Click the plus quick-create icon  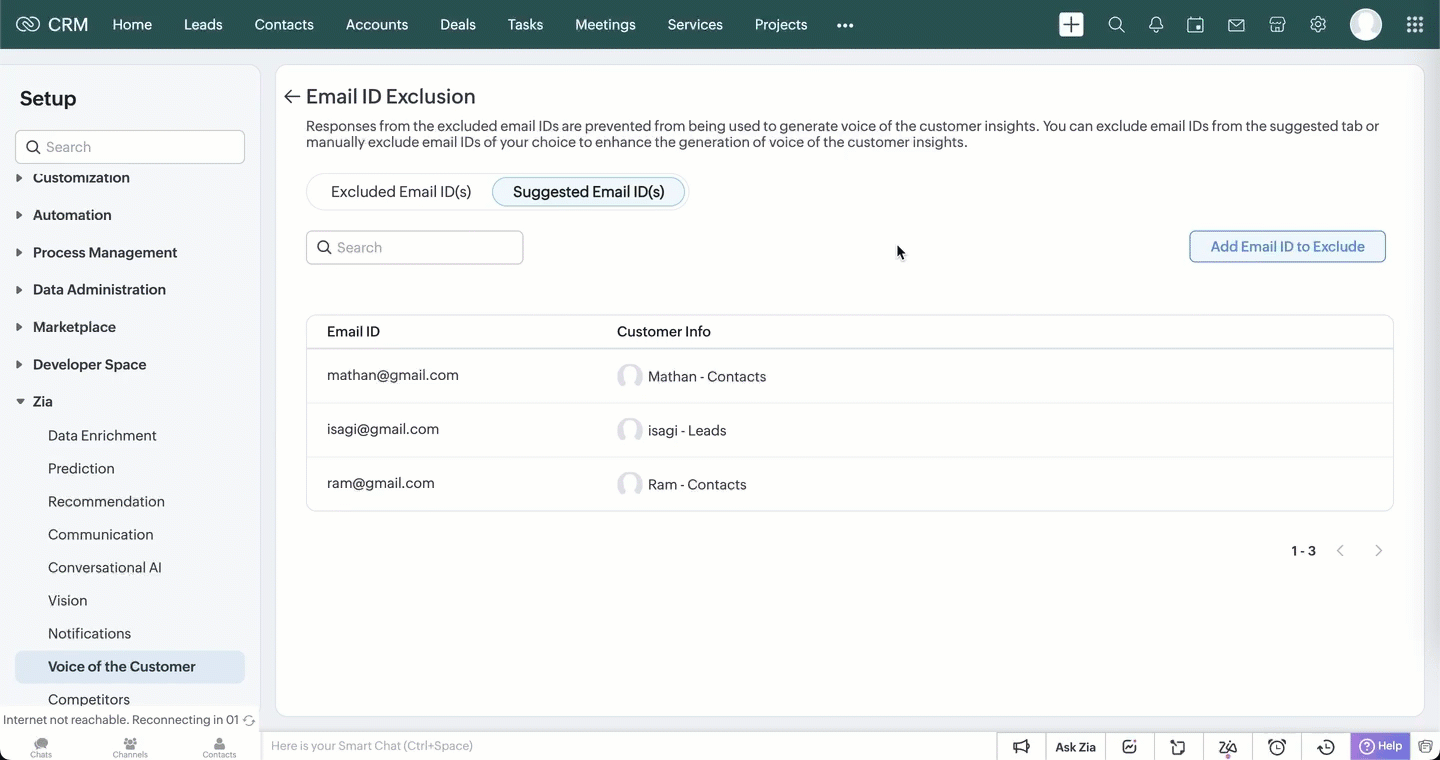(1071, 25)
